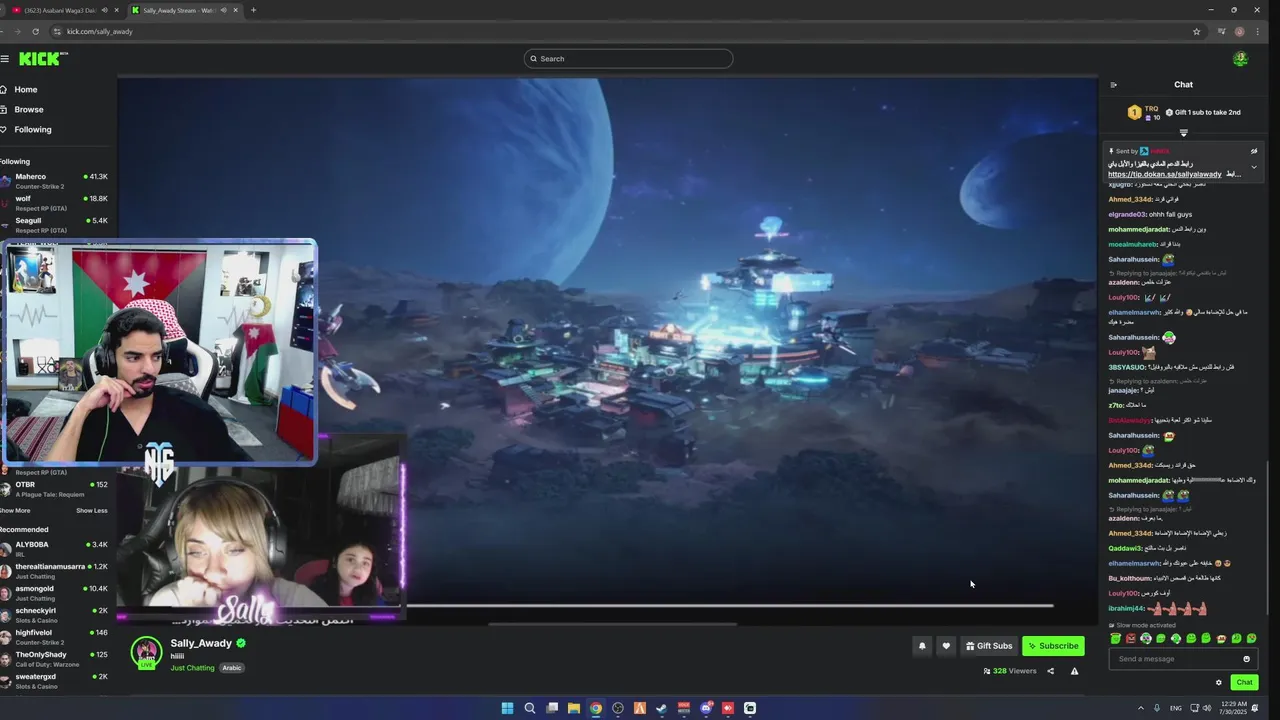Open volume control in system tray

coord(1207,708)
